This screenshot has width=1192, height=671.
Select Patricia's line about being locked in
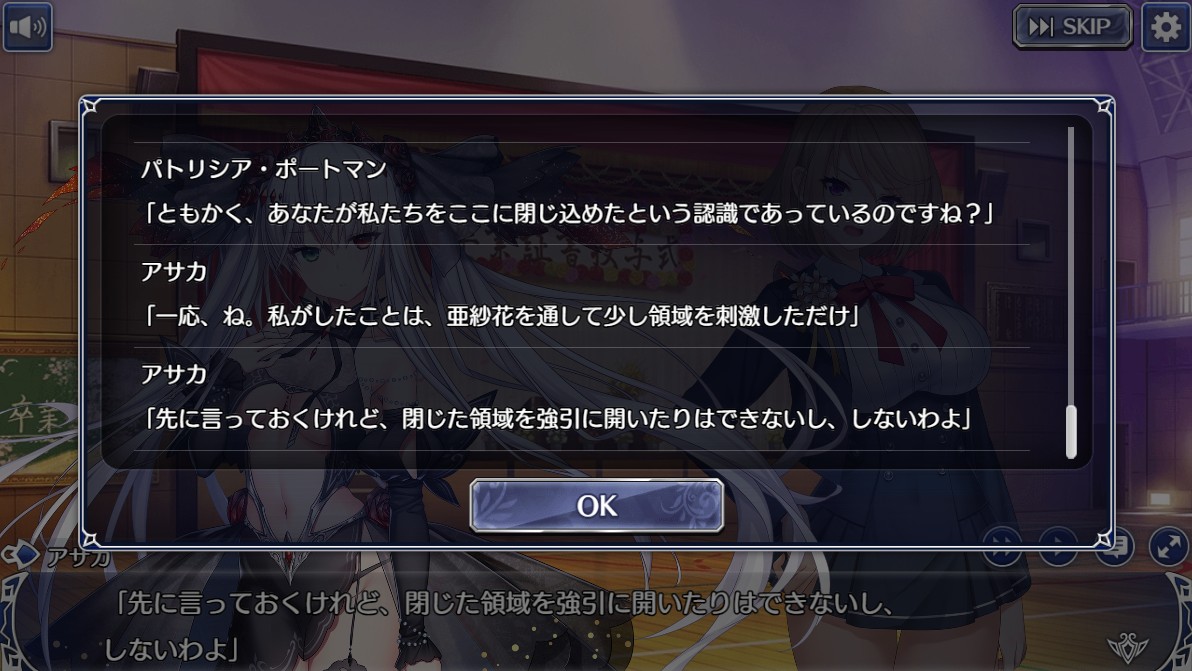click(567, 213)
